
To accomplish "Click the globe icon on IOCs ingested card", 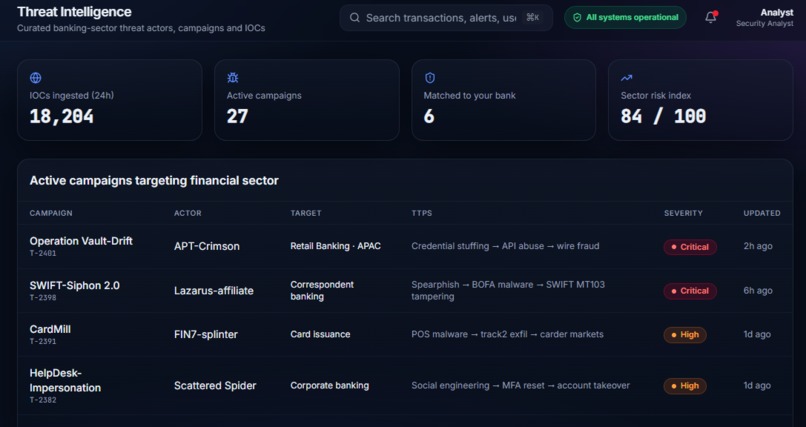I will (35, 78).
